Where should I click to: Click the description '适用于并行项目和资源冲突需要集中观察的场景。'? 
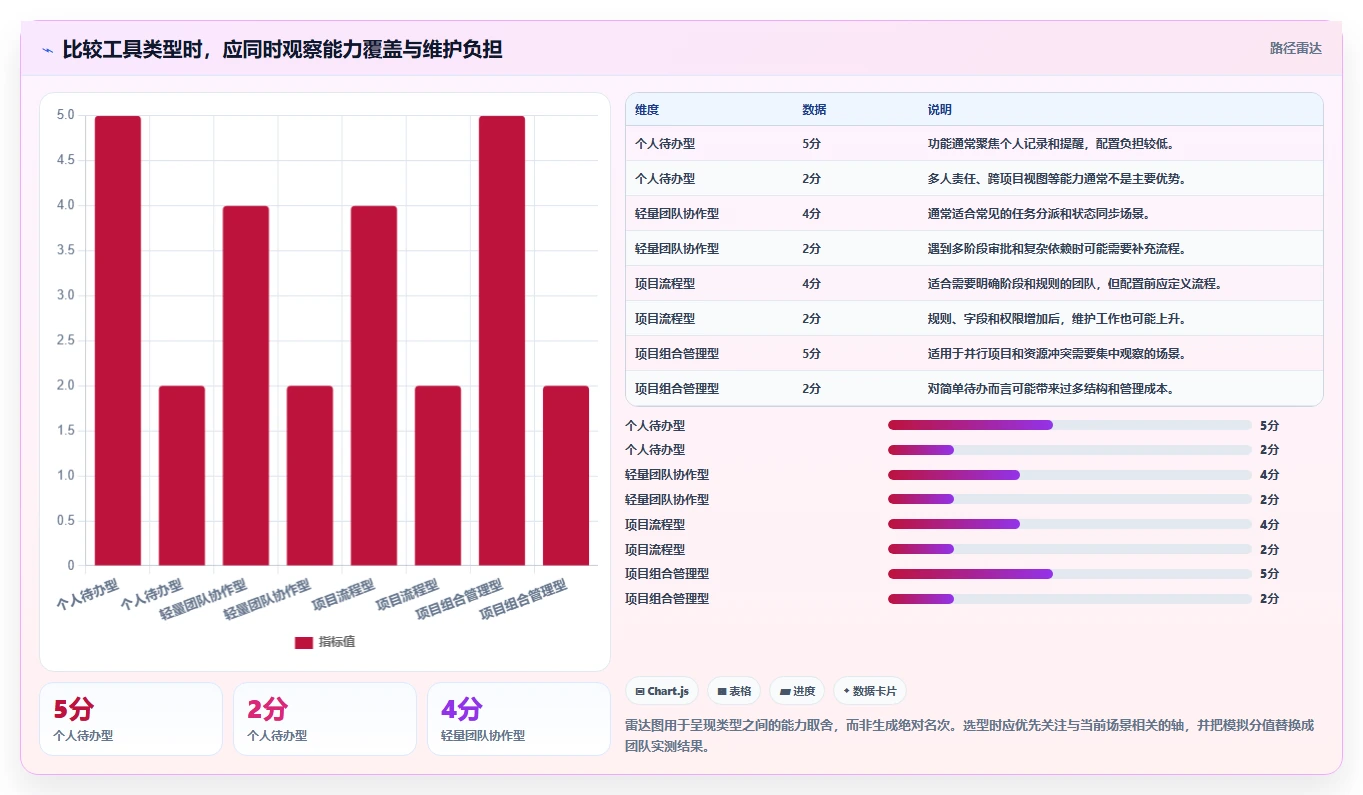coord(1057,354)
